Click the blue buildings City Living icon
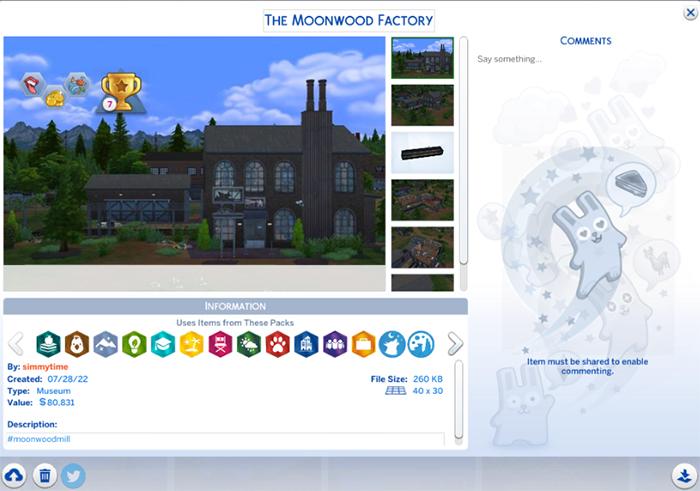 click(306, 344)
